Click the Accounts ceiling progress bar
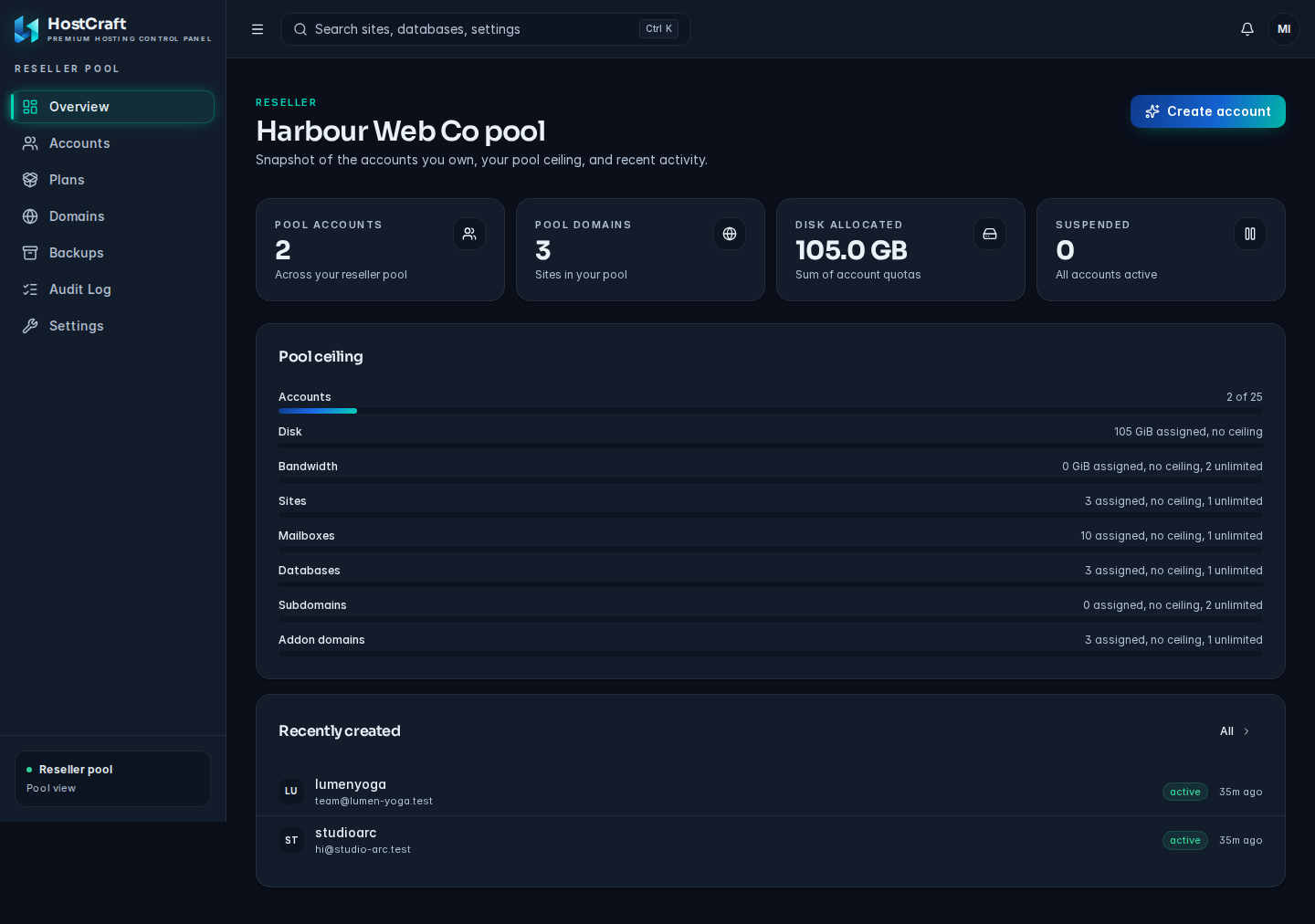The height and width of the screenshot is (924, 1315). [771, 411]
